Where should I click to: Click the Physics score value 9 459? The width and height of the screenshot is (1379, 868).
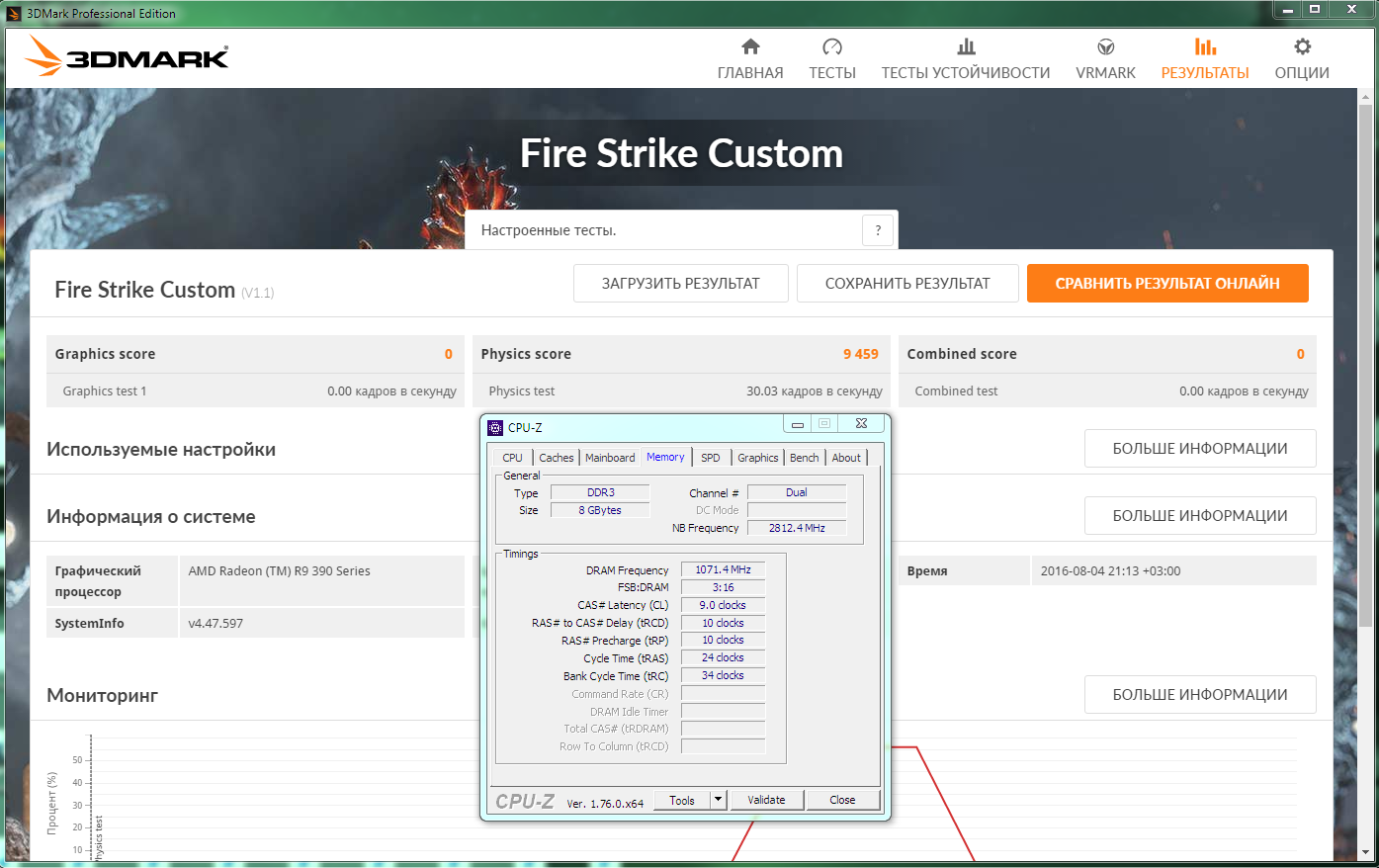(860, 354)
